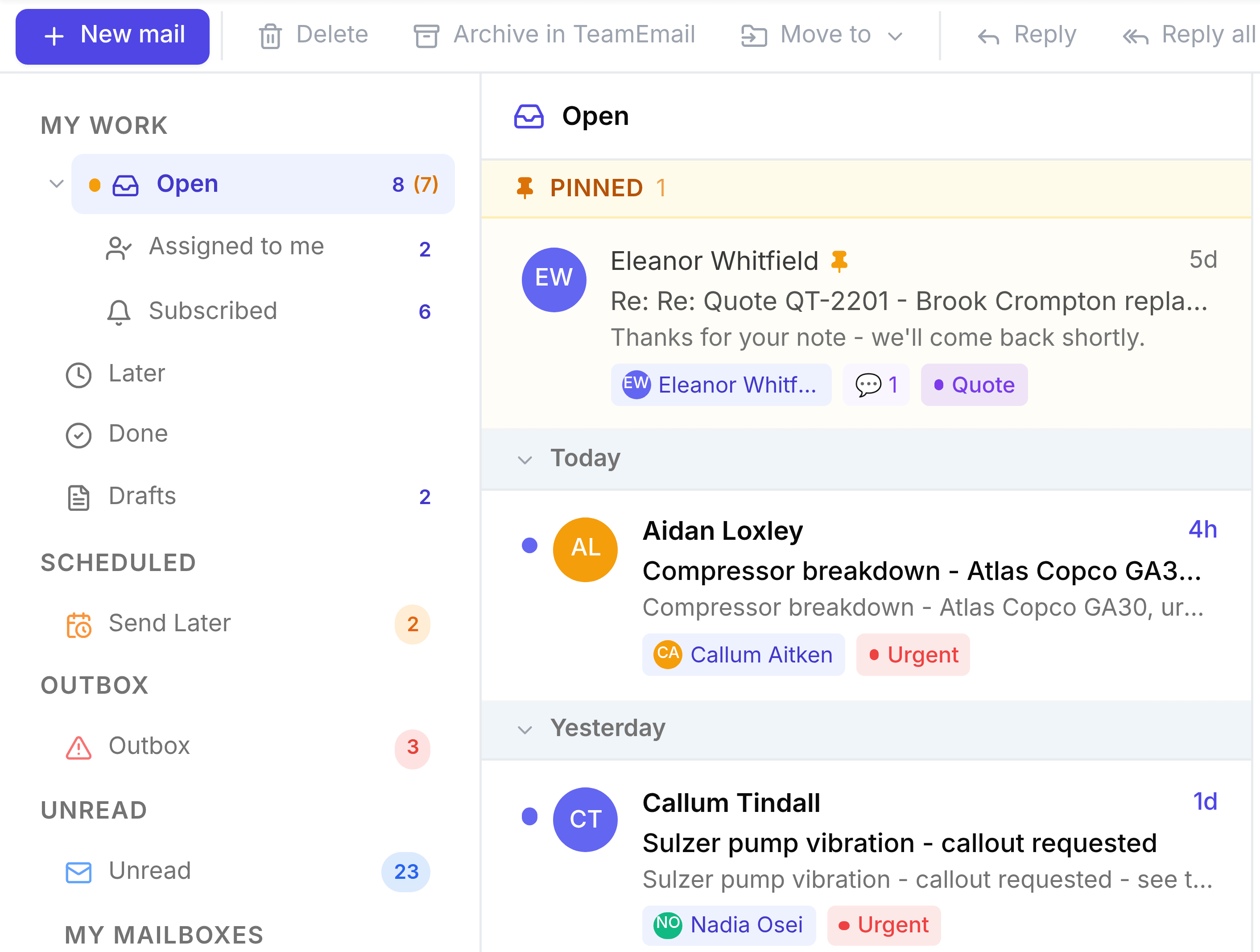Image resolution: width=1260 pixels, height=952 pixels.
Task: Click the Reply arrow icon
Action: click(x=988, y=37)
